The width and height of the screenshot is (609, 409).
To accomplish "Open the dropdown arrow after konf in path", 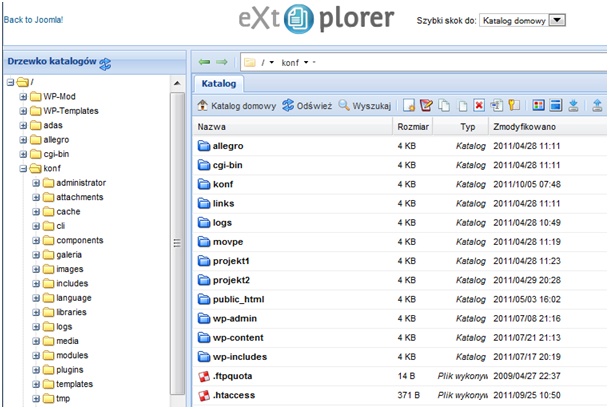I will pos(306,62).
